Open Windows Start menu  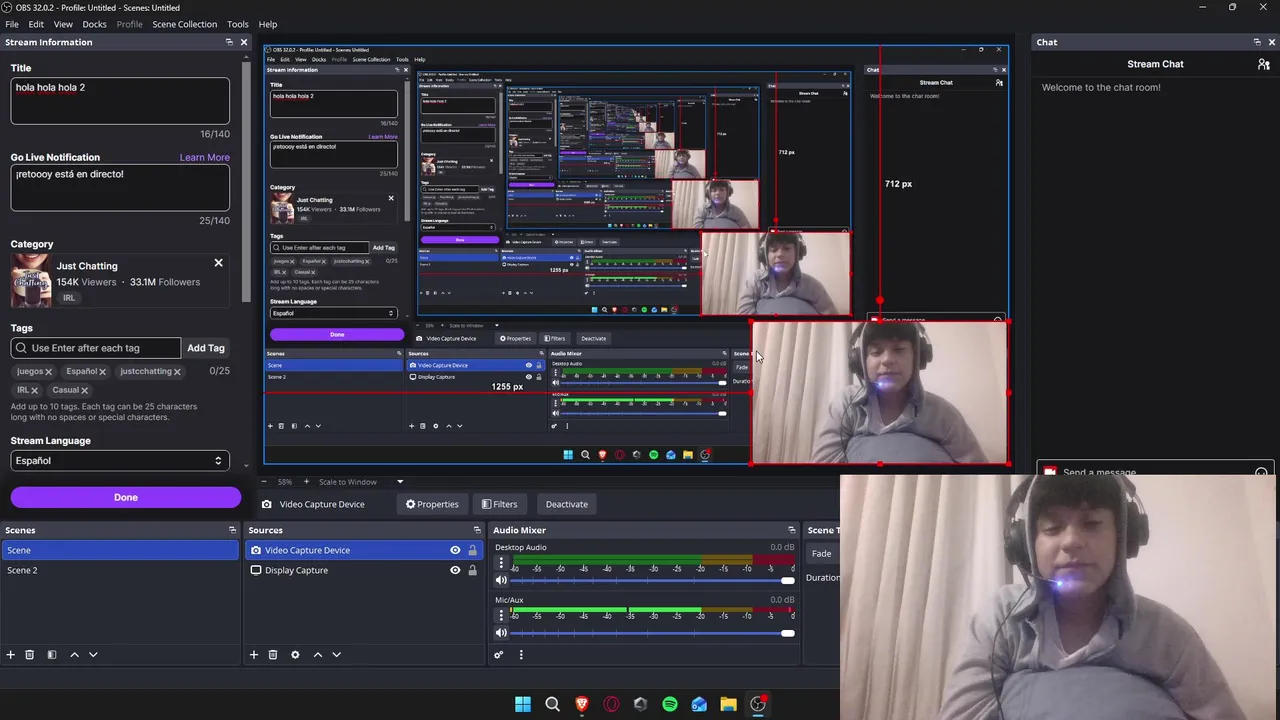click(523, 704)
